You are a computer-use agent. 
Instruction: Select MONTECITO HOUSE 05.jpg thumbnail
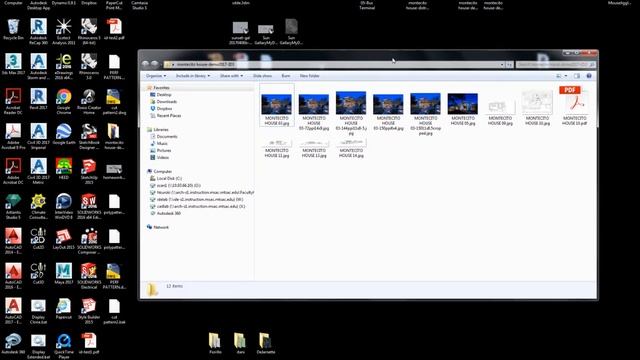(462, 109)
